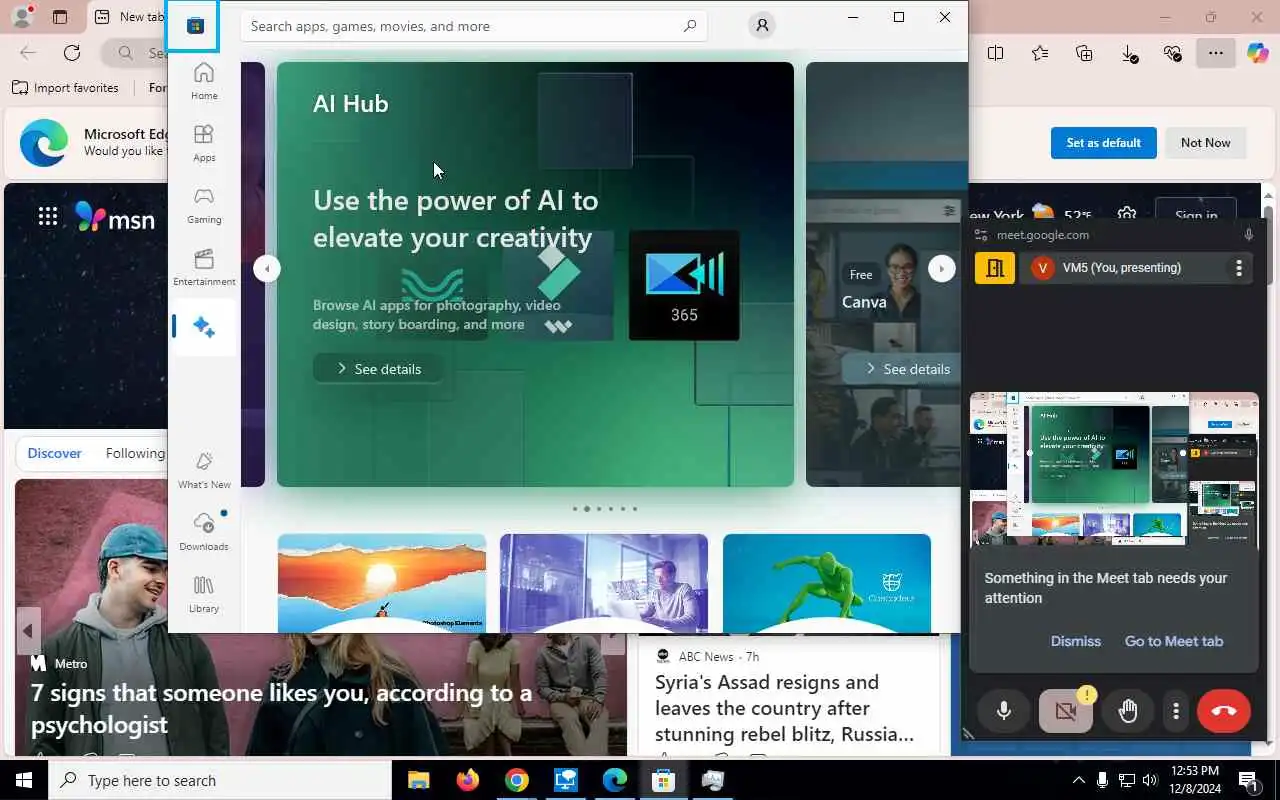This screenshot has width=1280, height=800.
Task: Go to Gaming in the Store sidebar
Action: tap(204, 205)
